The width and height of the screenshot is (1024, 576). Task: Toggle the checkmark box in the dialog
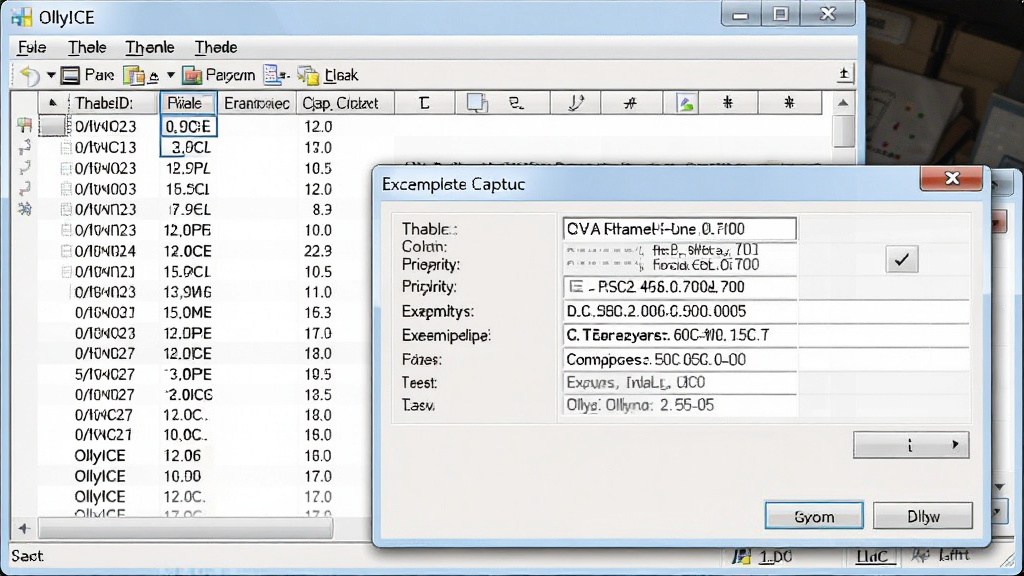[902, 259]
